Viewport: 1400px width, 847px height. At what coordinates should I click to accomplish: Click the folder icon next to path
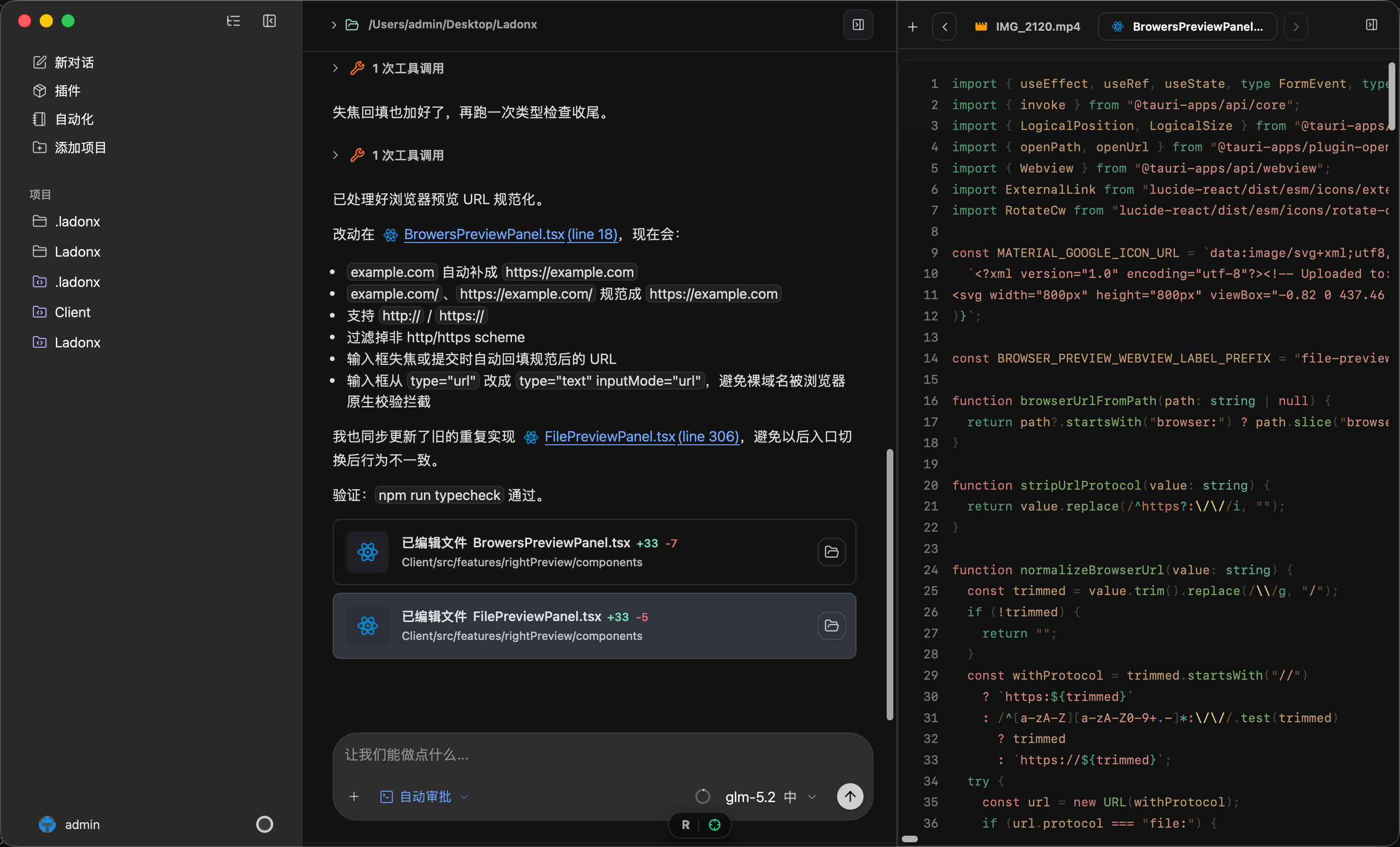[x=352, y=25]
